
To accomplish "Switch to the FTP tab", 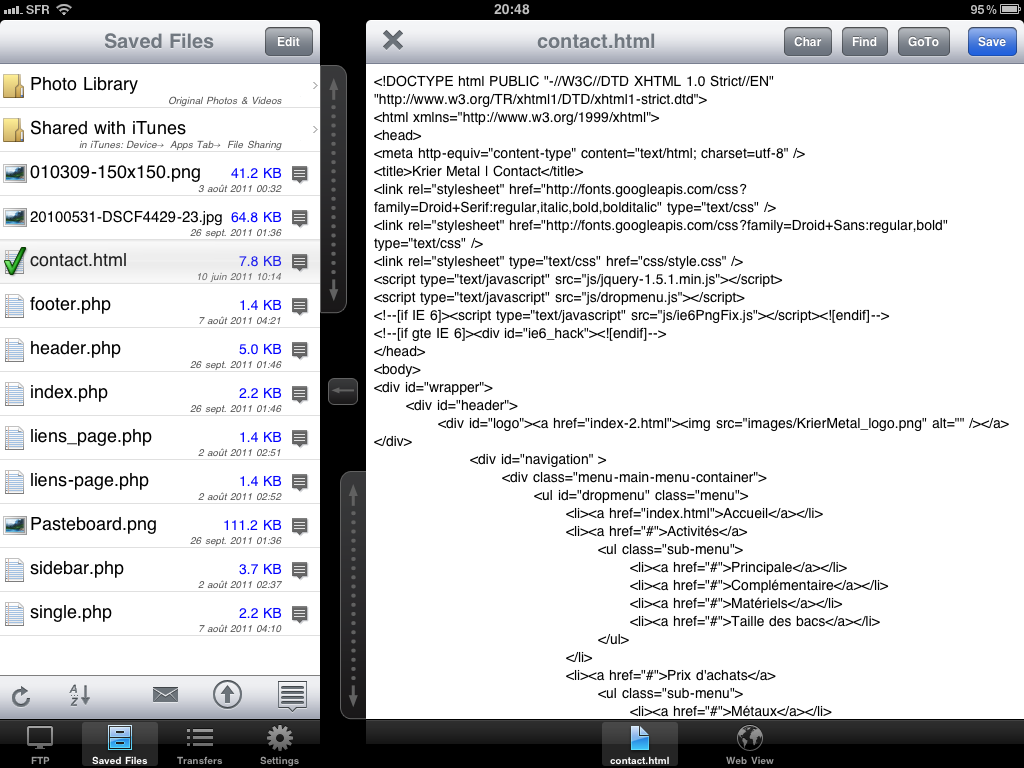I will (40, 745).
